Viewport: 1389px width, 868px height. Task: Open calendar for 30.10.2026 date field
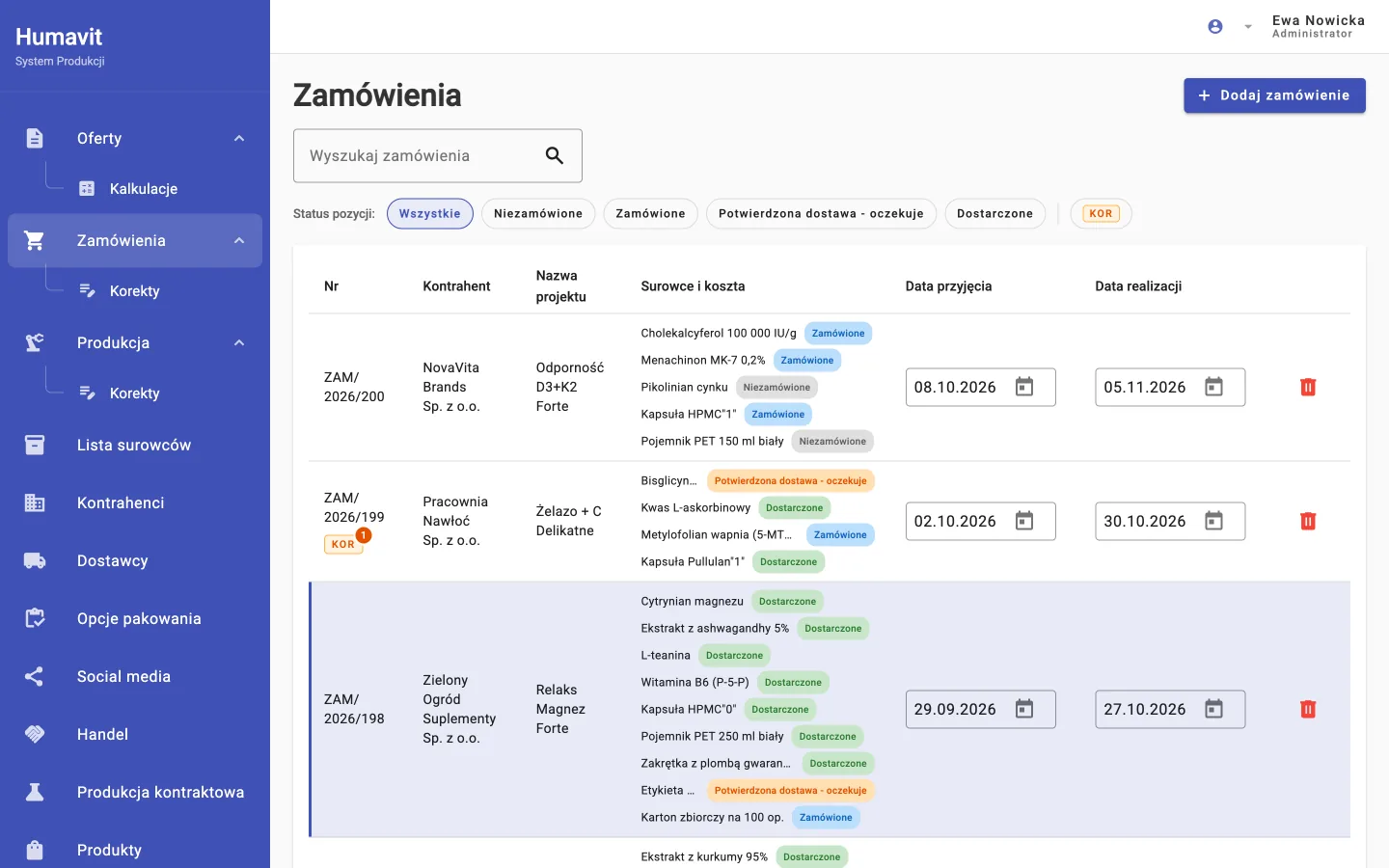1214,521
